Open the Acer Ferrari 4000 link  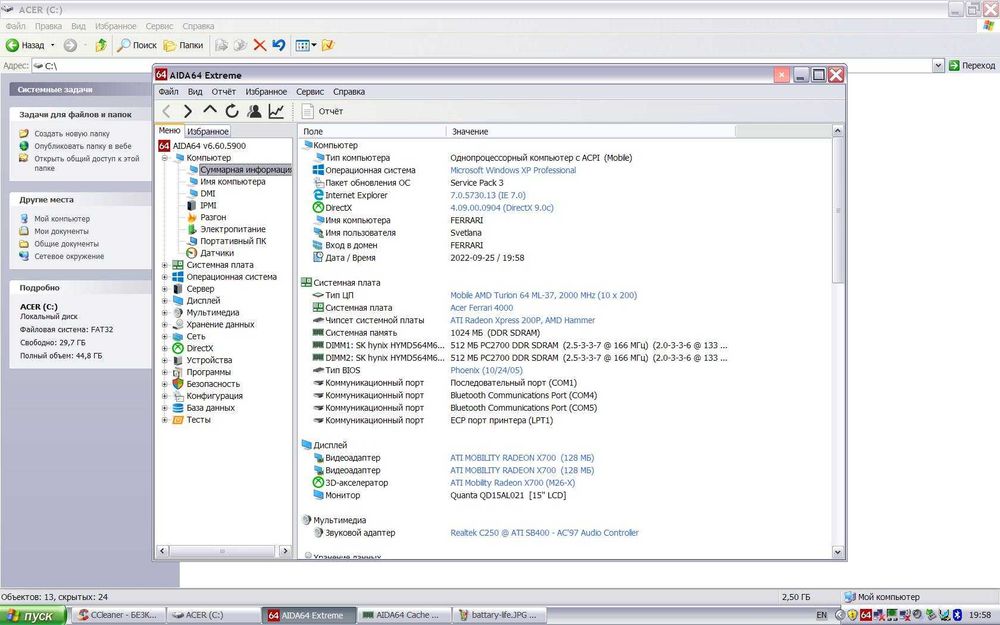point(482,307)
